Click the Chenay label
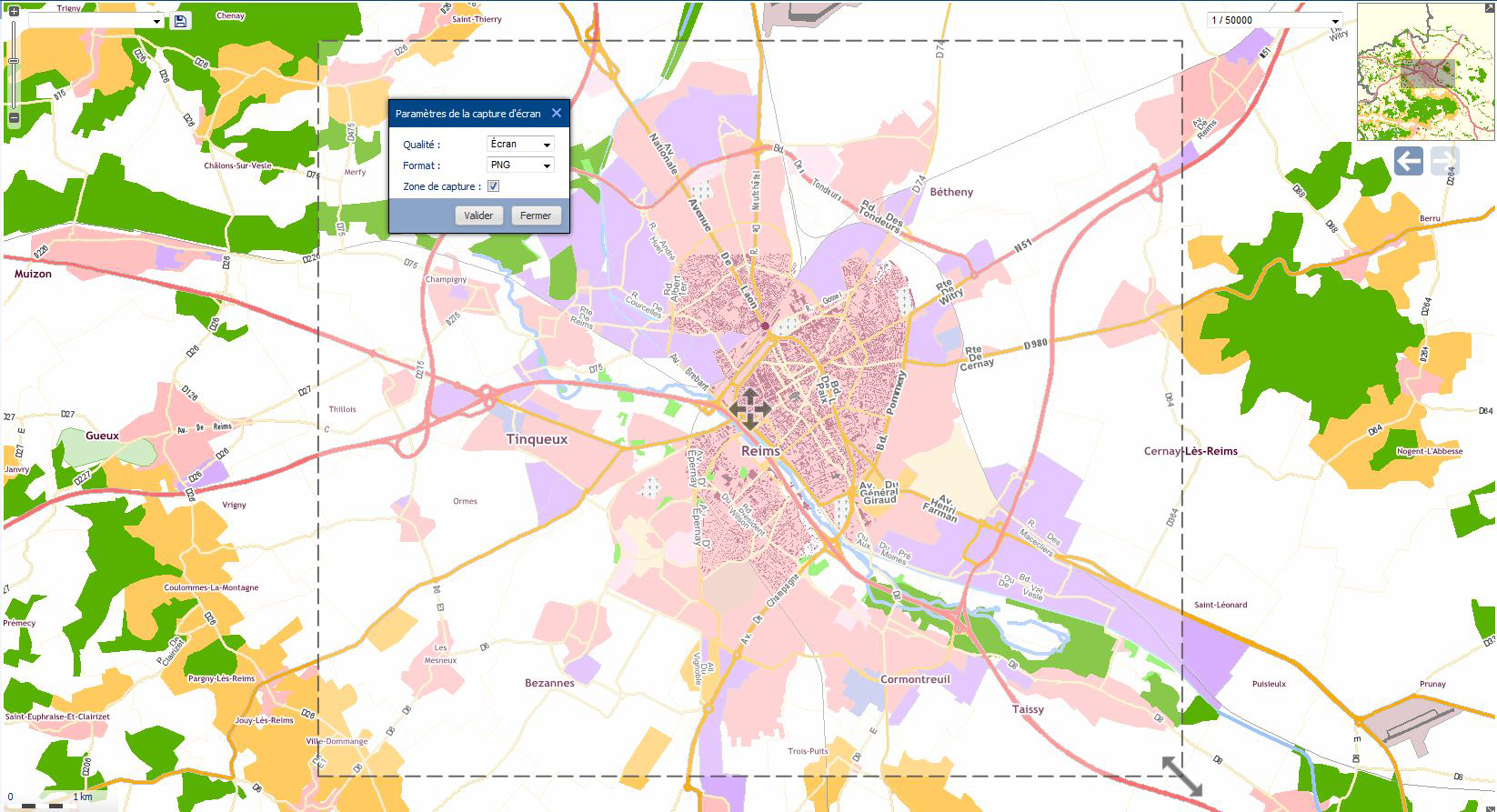Viewport: 1497px width, 812px height. pos(230,15)
